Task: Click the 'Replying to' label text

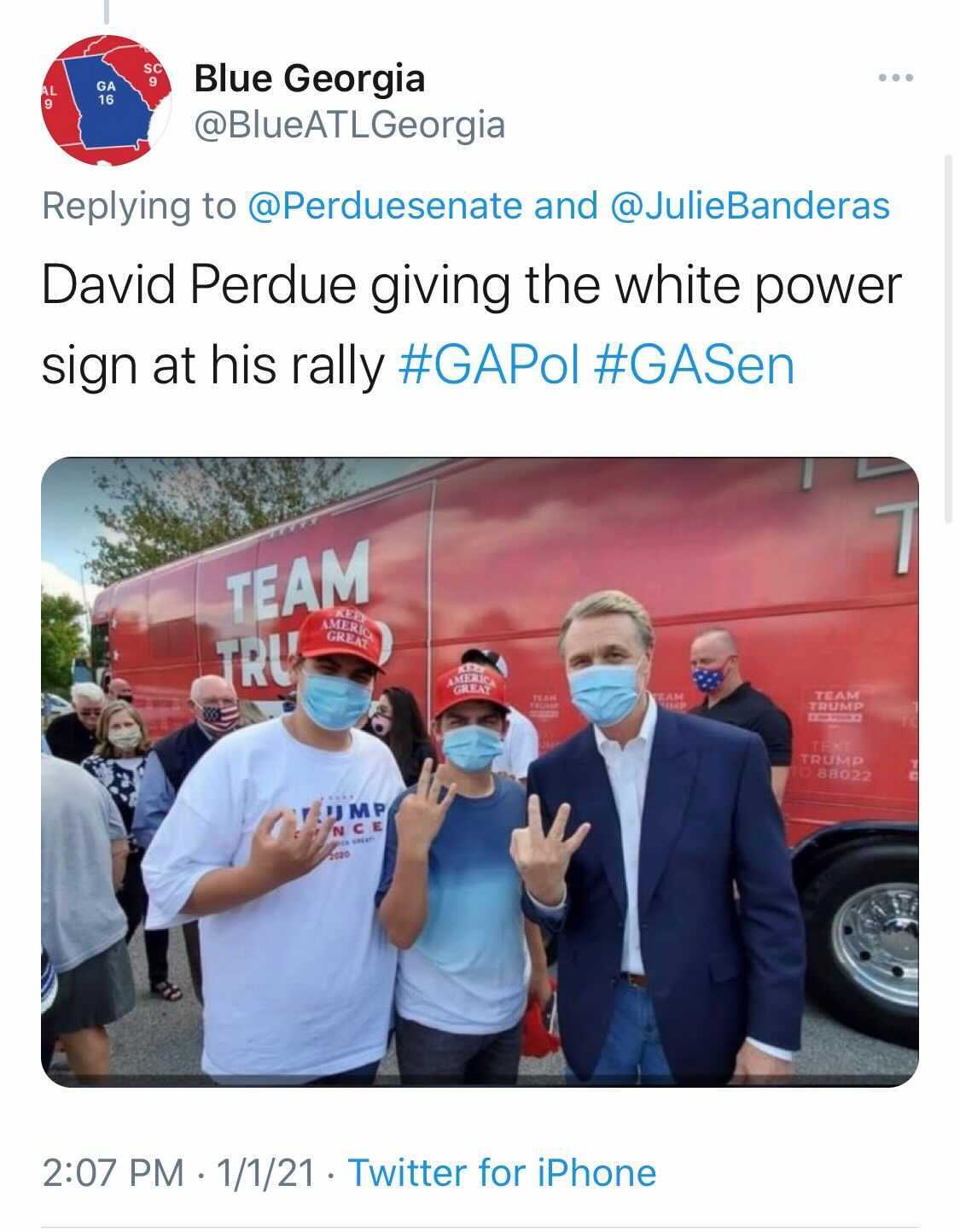Action: [x=138, y=206]
